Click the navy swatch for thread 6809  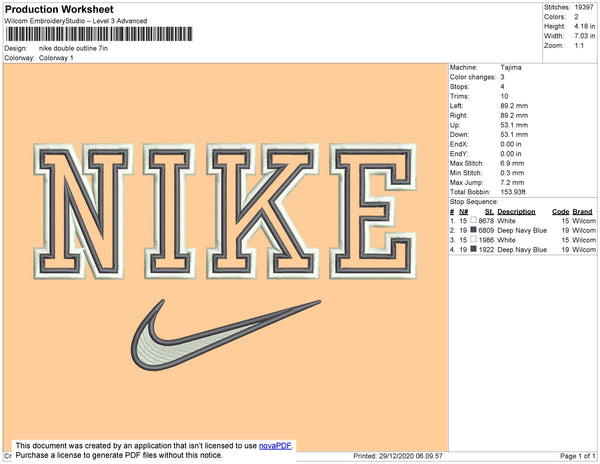click(473, 230)
